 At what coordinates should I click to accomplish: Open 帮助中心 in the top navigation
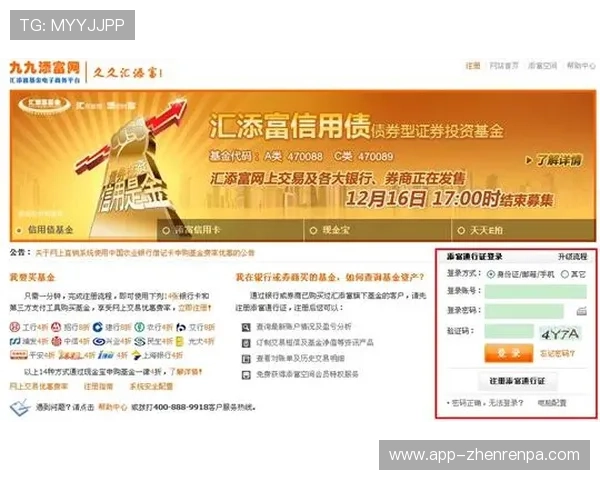click(x=581, y=65)
